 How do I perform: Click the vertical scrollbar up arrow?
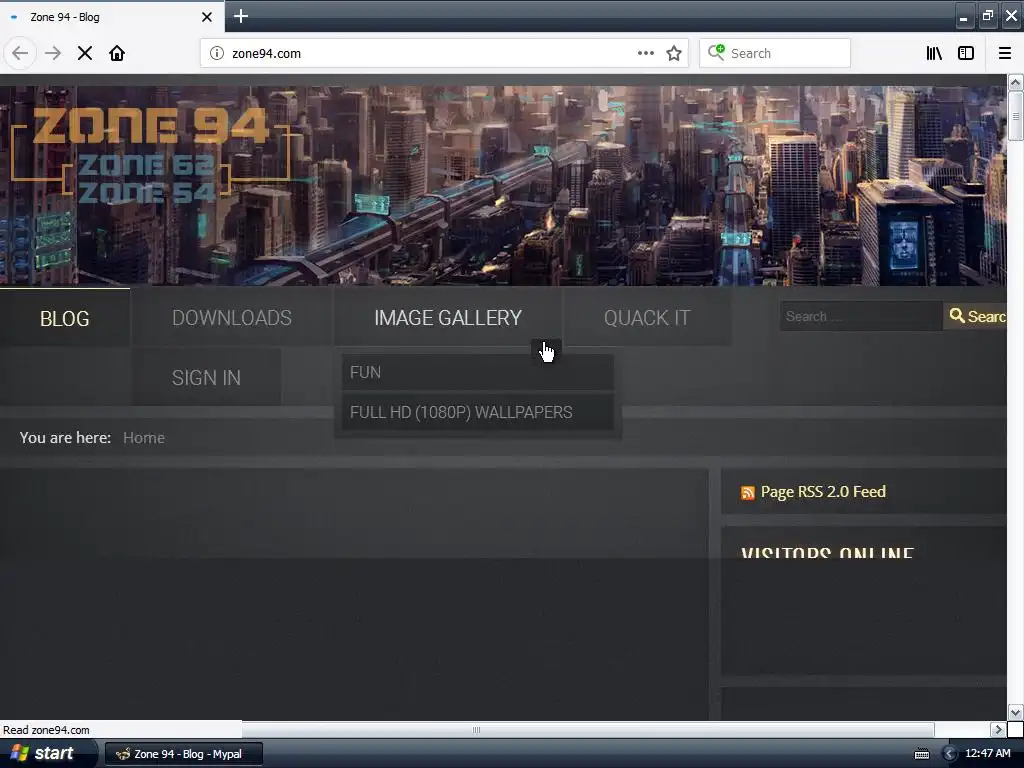coord(1015,82)
